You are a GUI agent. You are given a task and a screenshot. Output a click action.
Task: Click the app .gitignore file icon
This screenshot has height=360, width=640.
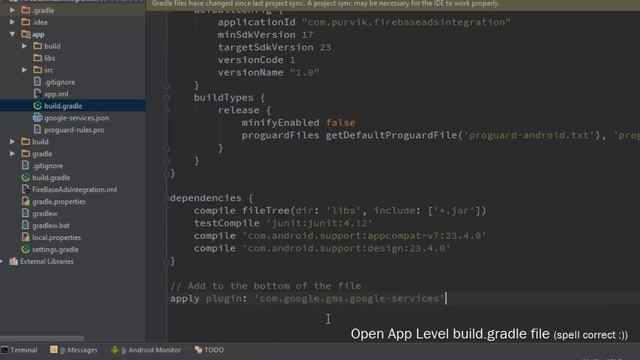tap(38, 82)
